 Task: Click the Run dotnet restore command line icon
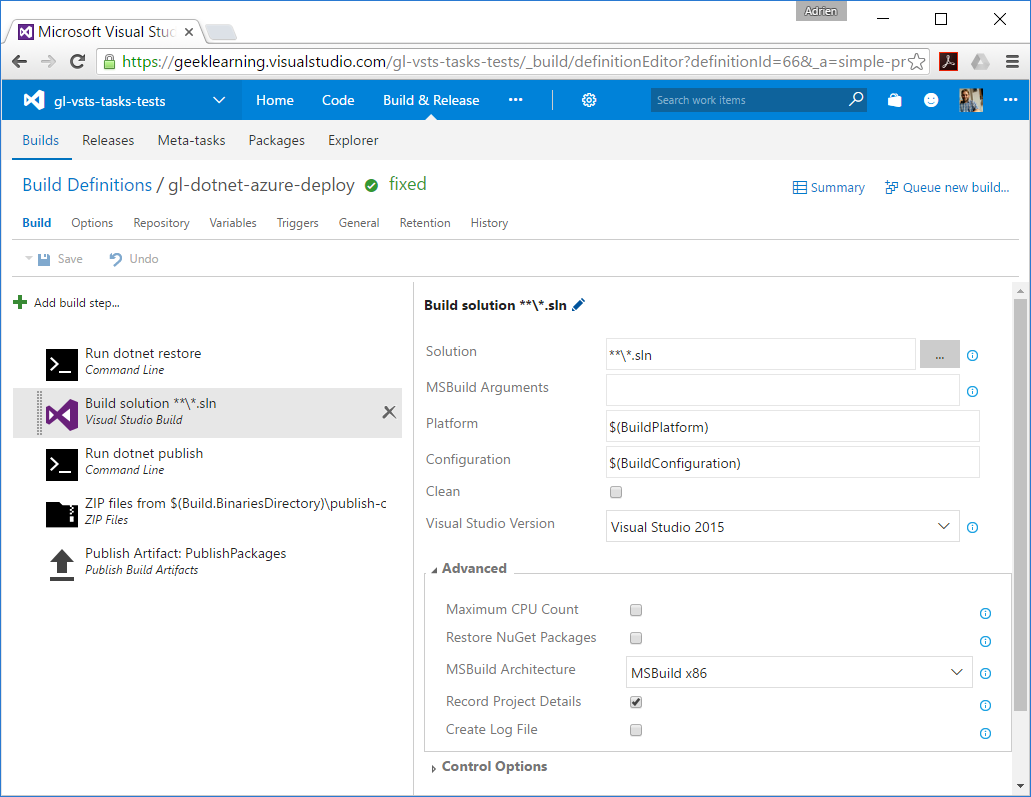point(62,364)
